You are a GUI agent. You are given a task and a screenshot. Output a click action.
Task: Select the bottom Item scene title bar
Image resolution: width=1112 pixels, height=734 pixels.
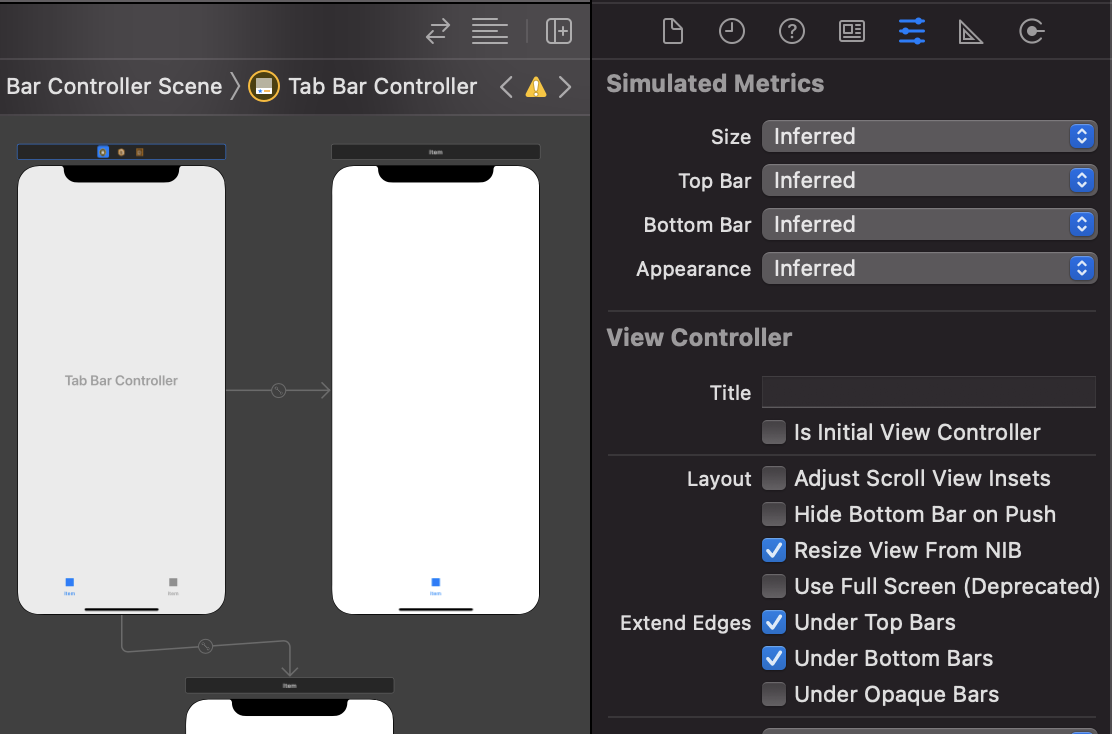point(289,686)
